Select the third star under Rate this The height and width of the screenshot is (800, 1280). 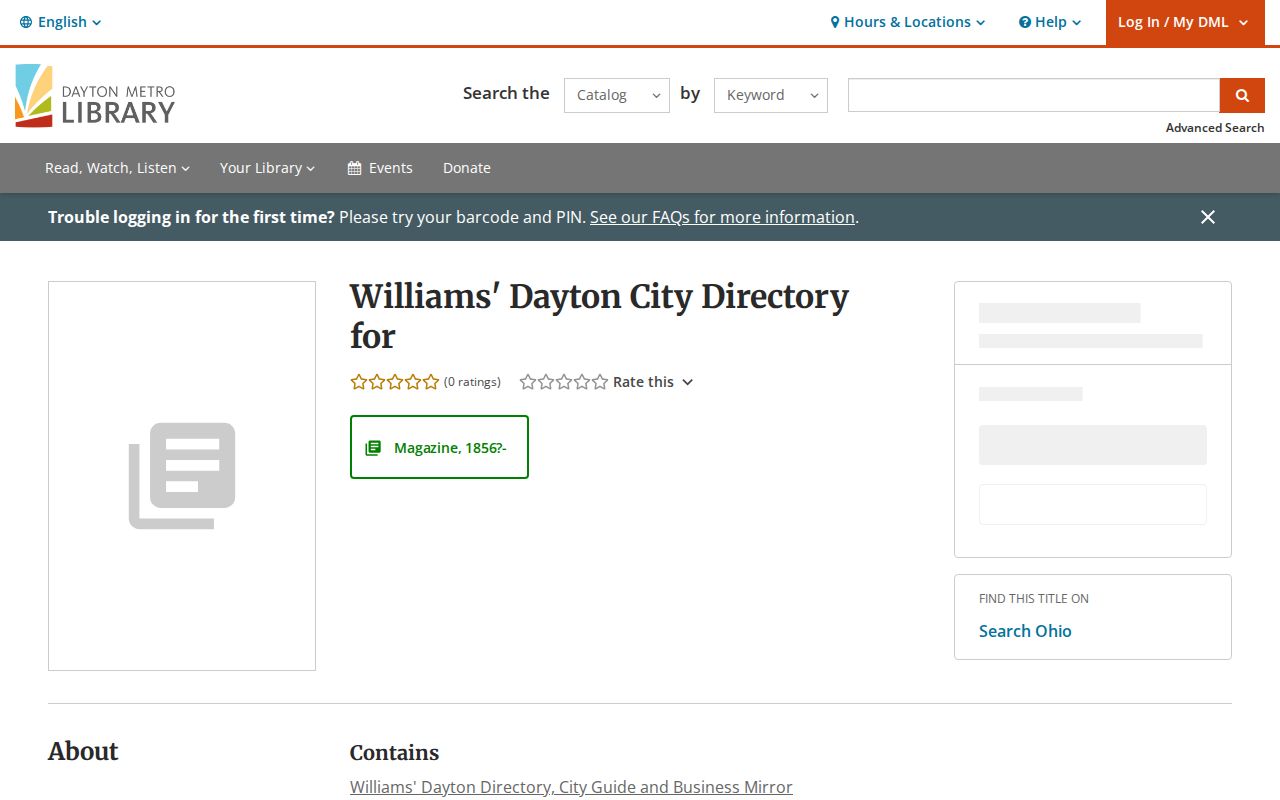coord(564,382)
